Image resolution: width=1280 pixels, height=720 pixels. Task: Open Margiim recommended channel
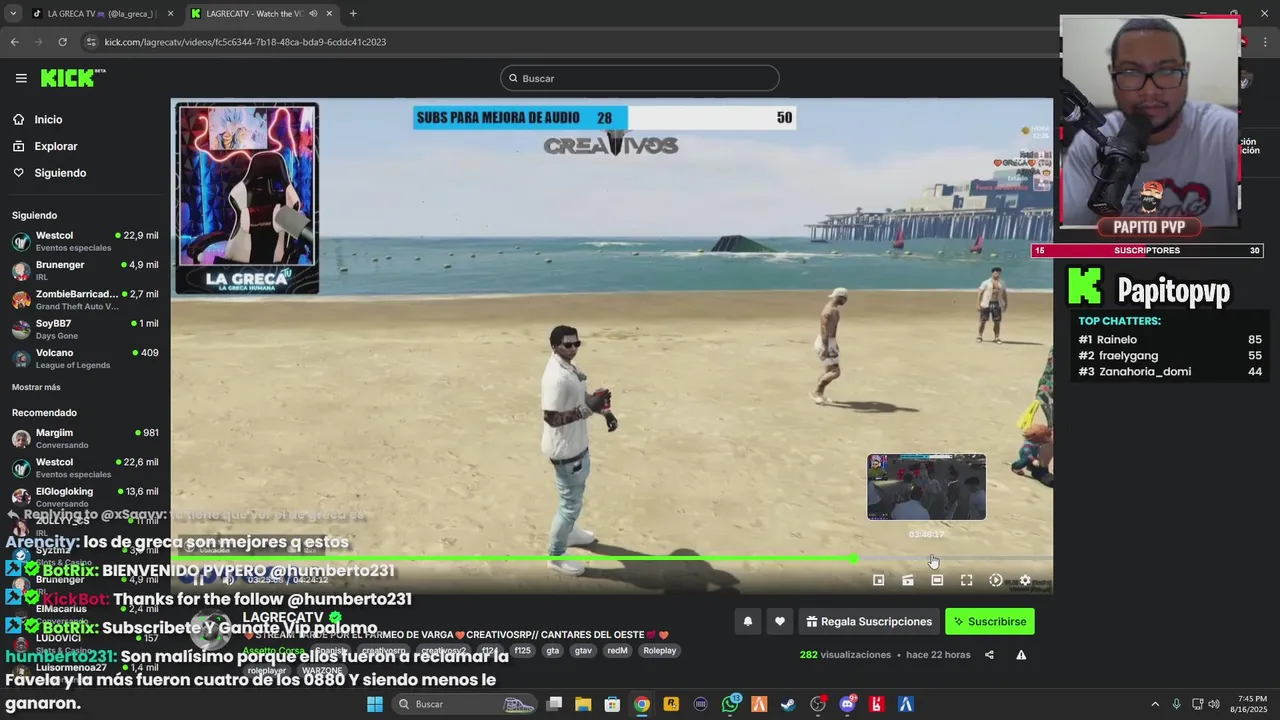tap(85, 438)
